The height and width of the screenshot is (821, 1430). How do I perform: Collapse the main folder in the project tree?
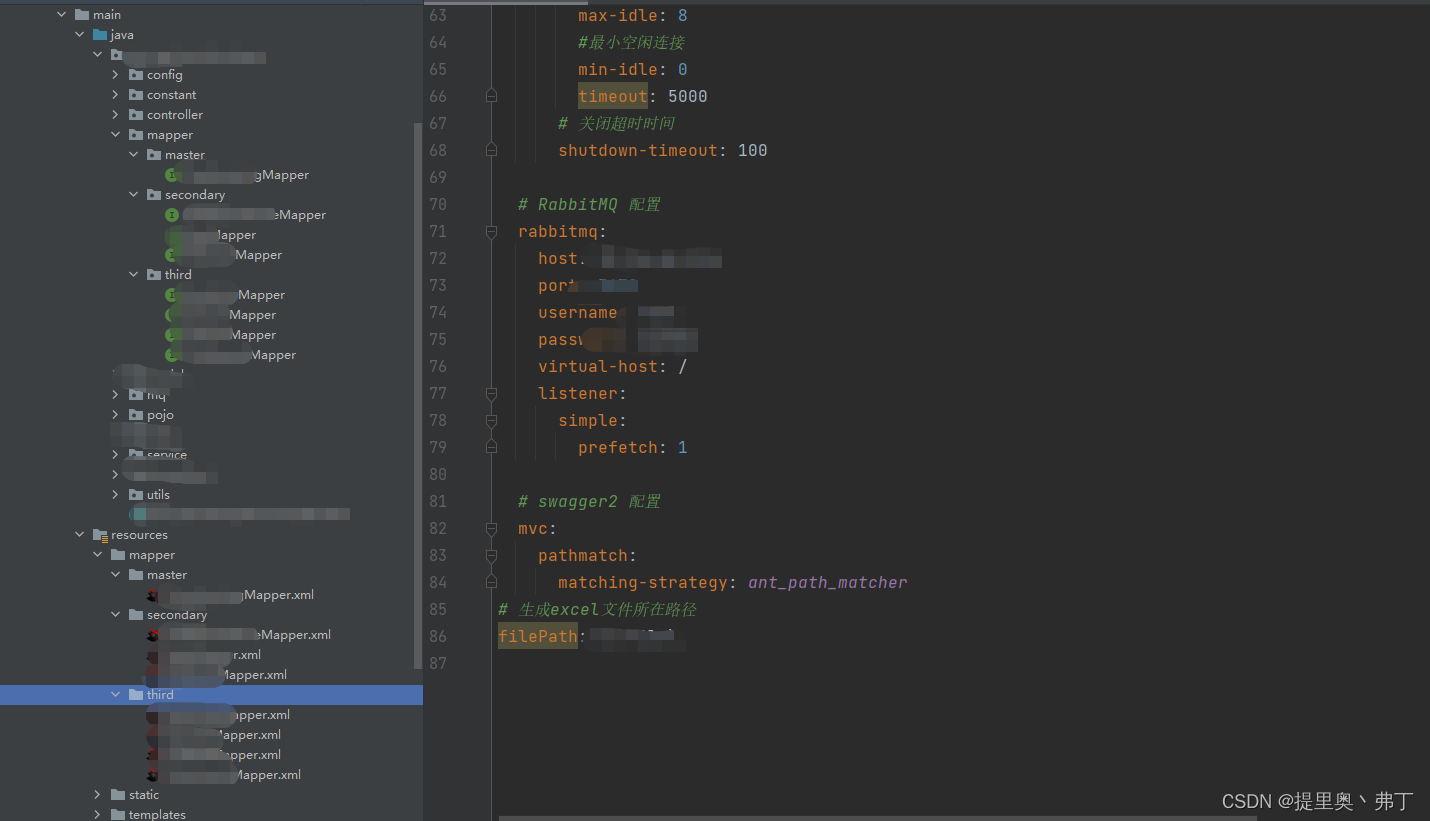(x=60, y=14)
